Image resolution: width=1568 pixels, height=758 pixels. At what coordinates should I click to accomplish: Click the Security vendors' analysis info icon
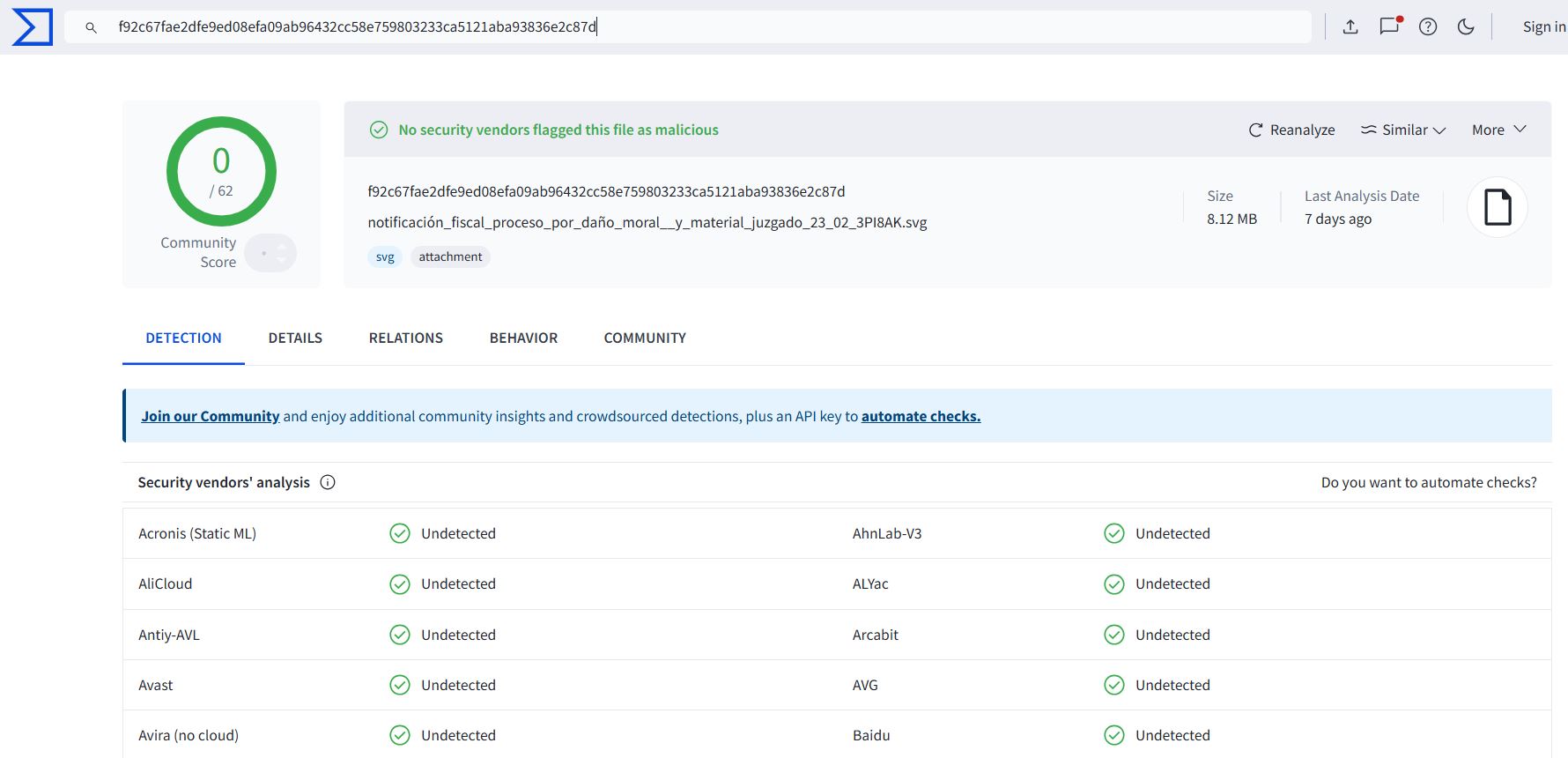(x=328, y=482)
